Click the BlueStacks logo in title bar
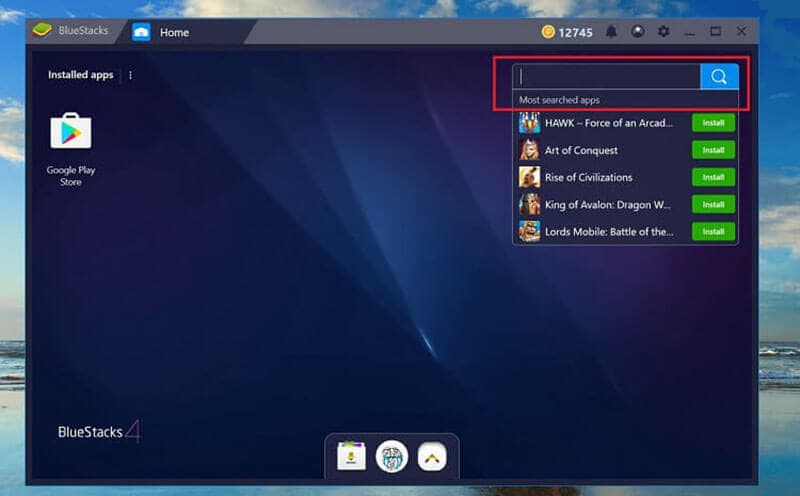 (x=42, y=30)
